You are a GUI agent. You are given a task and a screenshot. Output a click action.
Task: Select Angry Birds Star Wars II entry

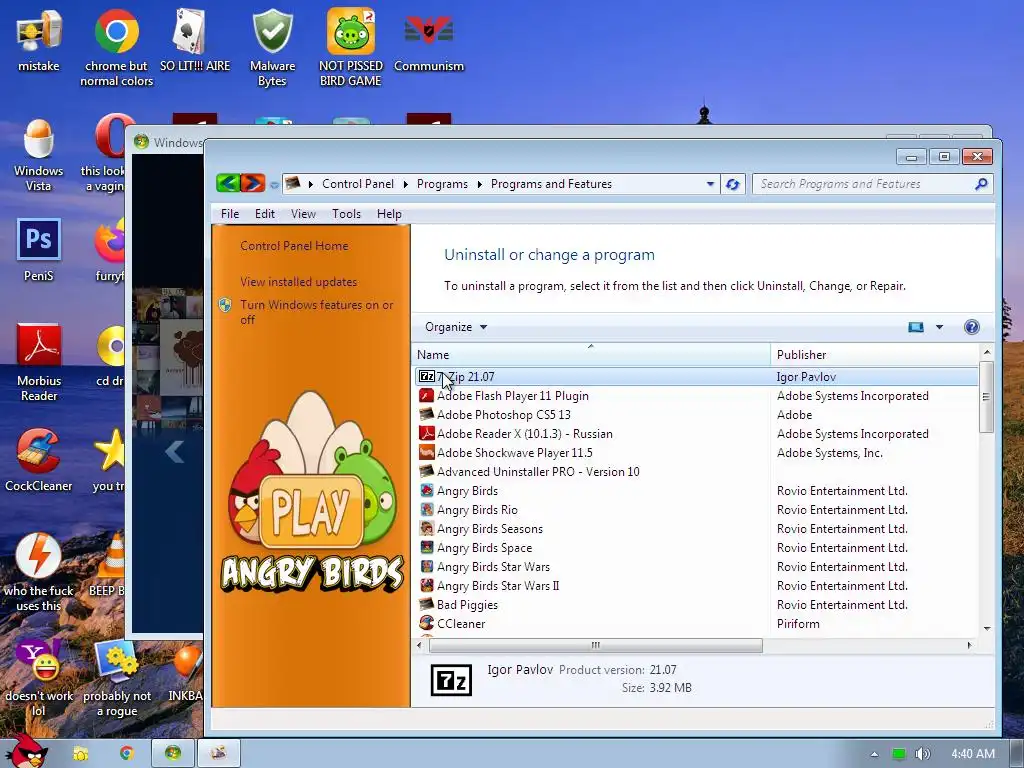pos(697,586)
